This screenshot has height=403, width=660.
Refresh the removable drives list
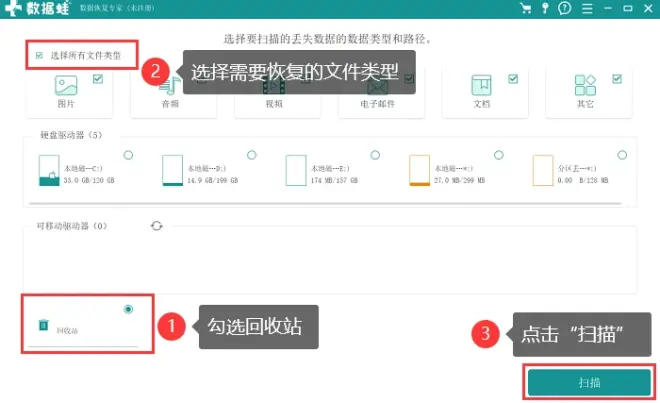click(x=156, y=226)
